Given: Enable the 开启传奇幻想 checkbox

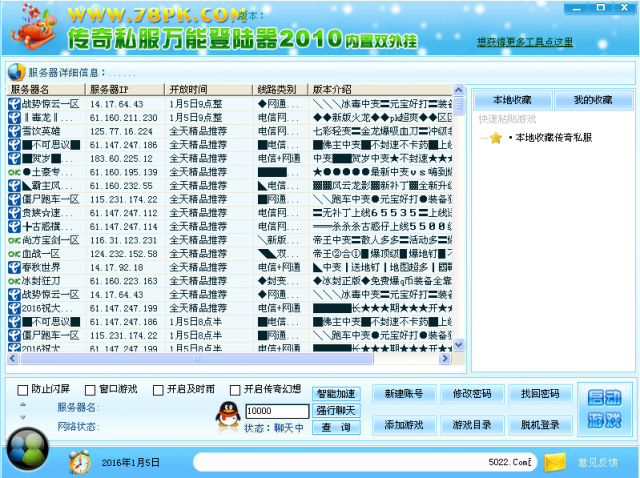Looking at the screenshot, I should pyautogui.click(x=235, y=390).
